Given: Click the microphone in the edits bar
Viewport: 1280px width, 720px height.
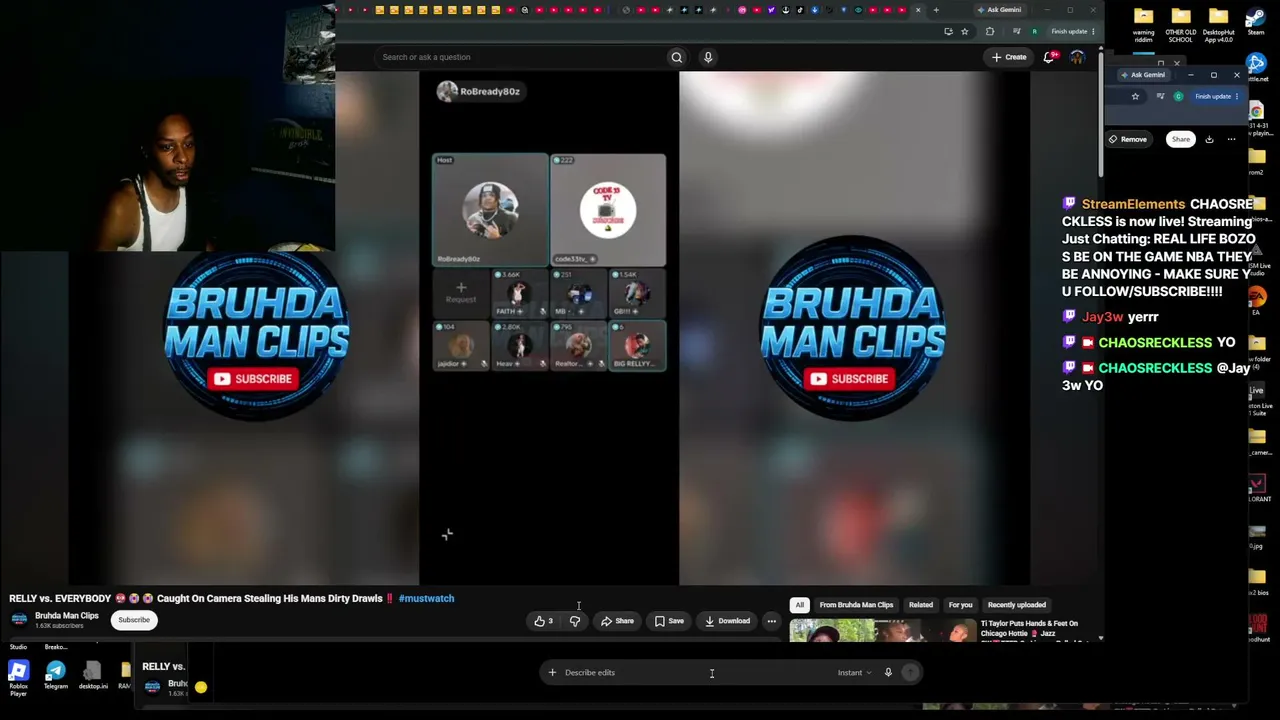Looking at the screenshot, I should coord(888,673).
